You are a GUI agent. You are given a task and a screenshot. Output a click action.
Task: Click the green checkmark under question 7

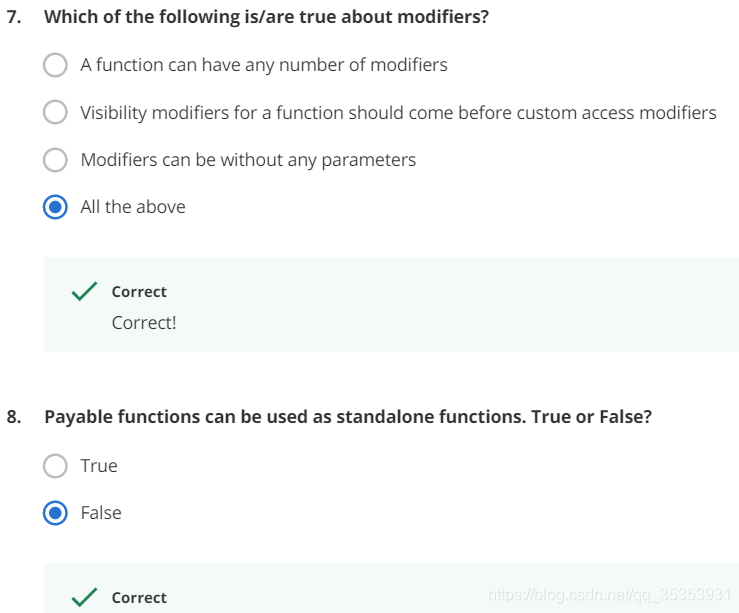[x=84, y=291]
